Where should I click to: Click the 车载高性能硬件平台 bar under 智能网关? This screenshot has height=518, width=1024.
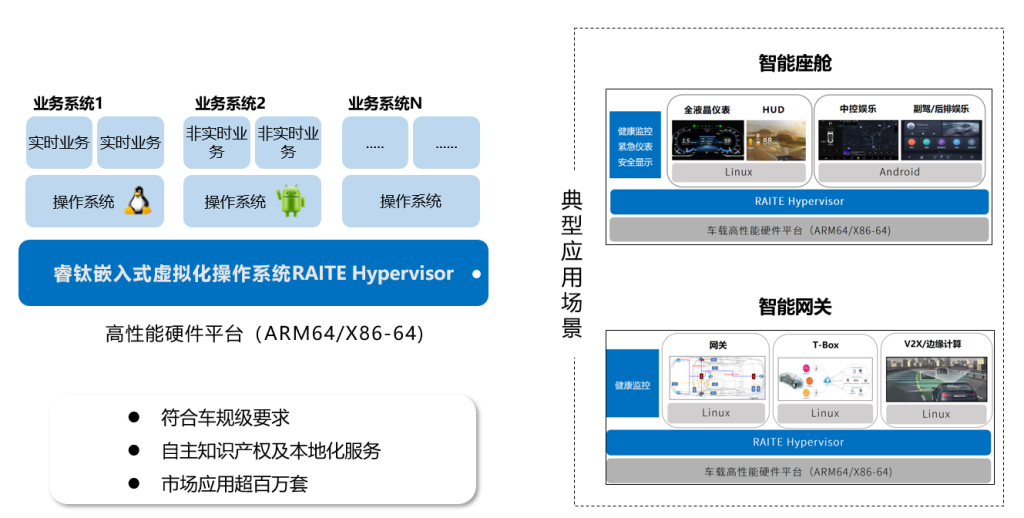pyautogui.click(x=798, y=471)
